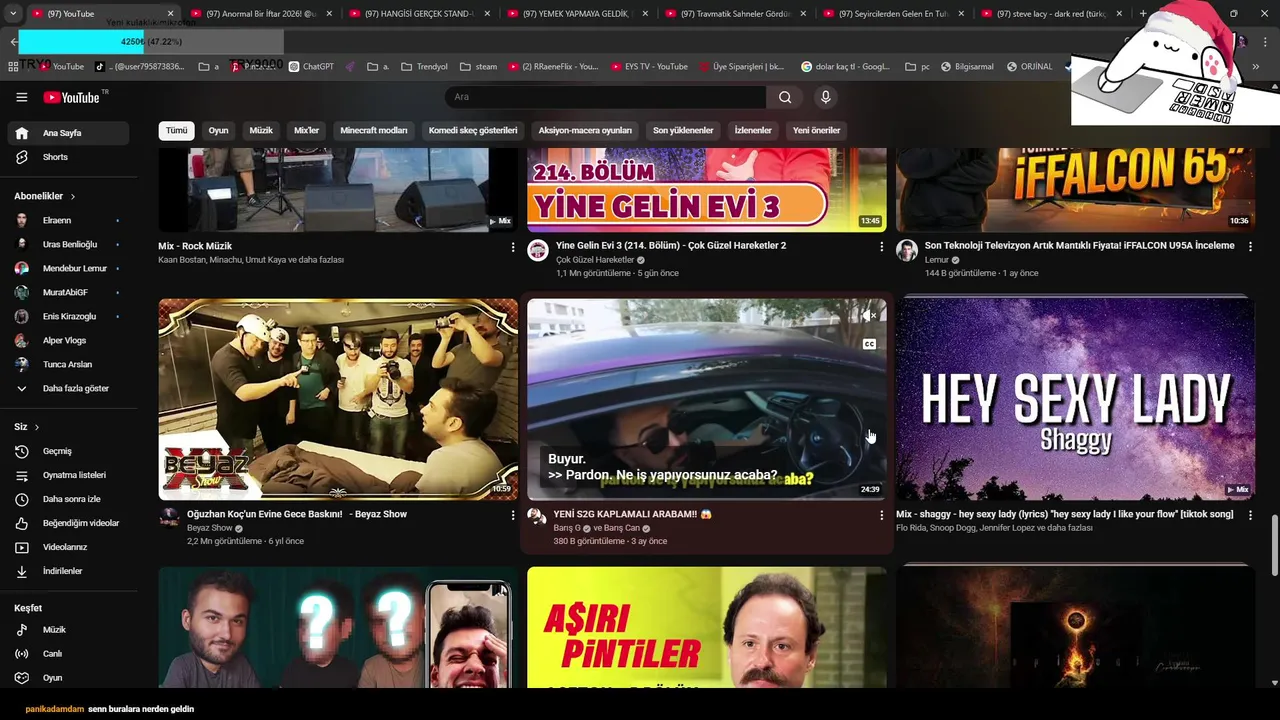This screenshot has height=720, width=1280.
Task: Switch to Anormal Bir İftar 2026 tab
Action: [260, 14]
